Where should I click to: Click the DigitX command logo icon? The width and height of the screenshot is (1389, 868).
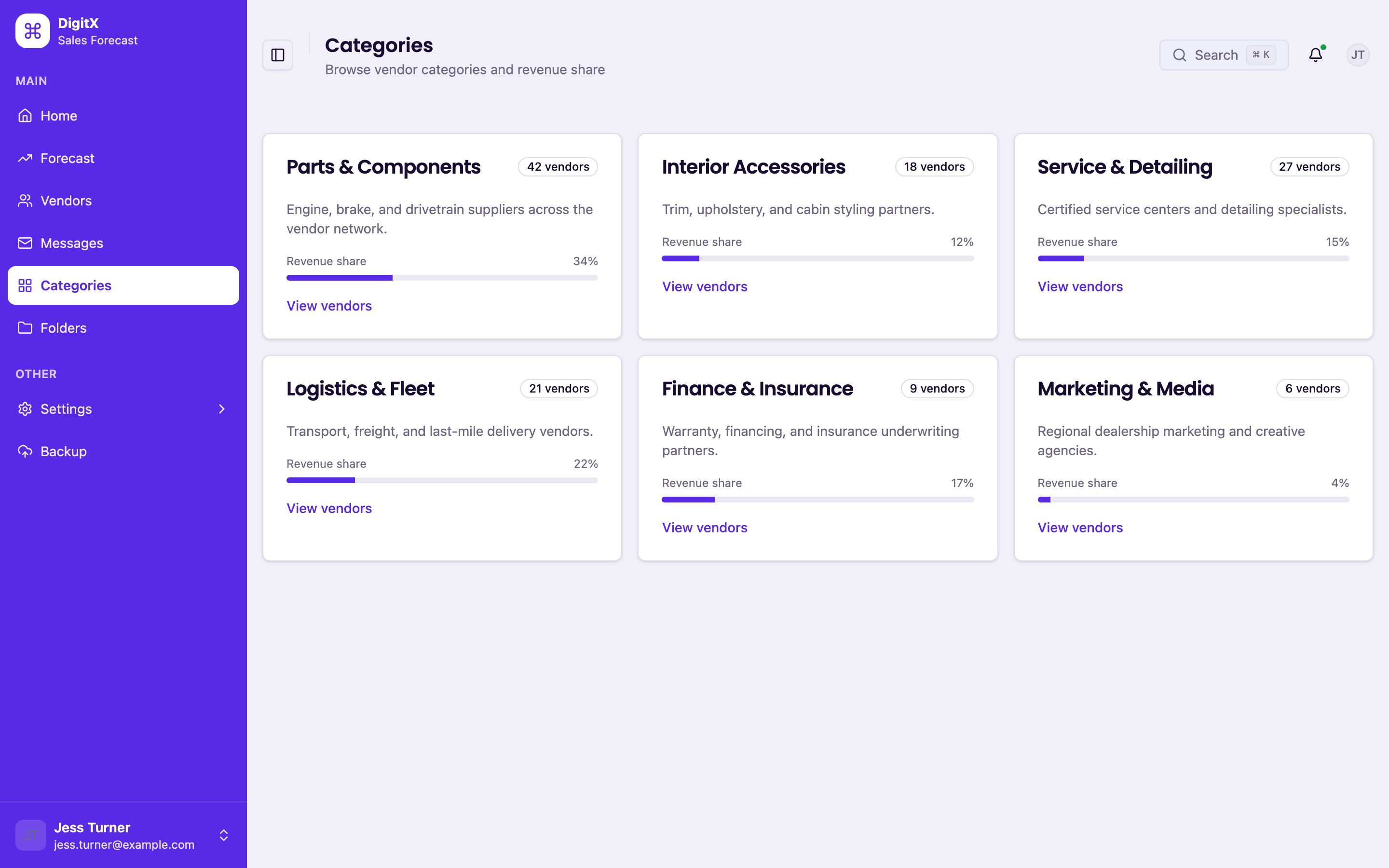(33, 31)
